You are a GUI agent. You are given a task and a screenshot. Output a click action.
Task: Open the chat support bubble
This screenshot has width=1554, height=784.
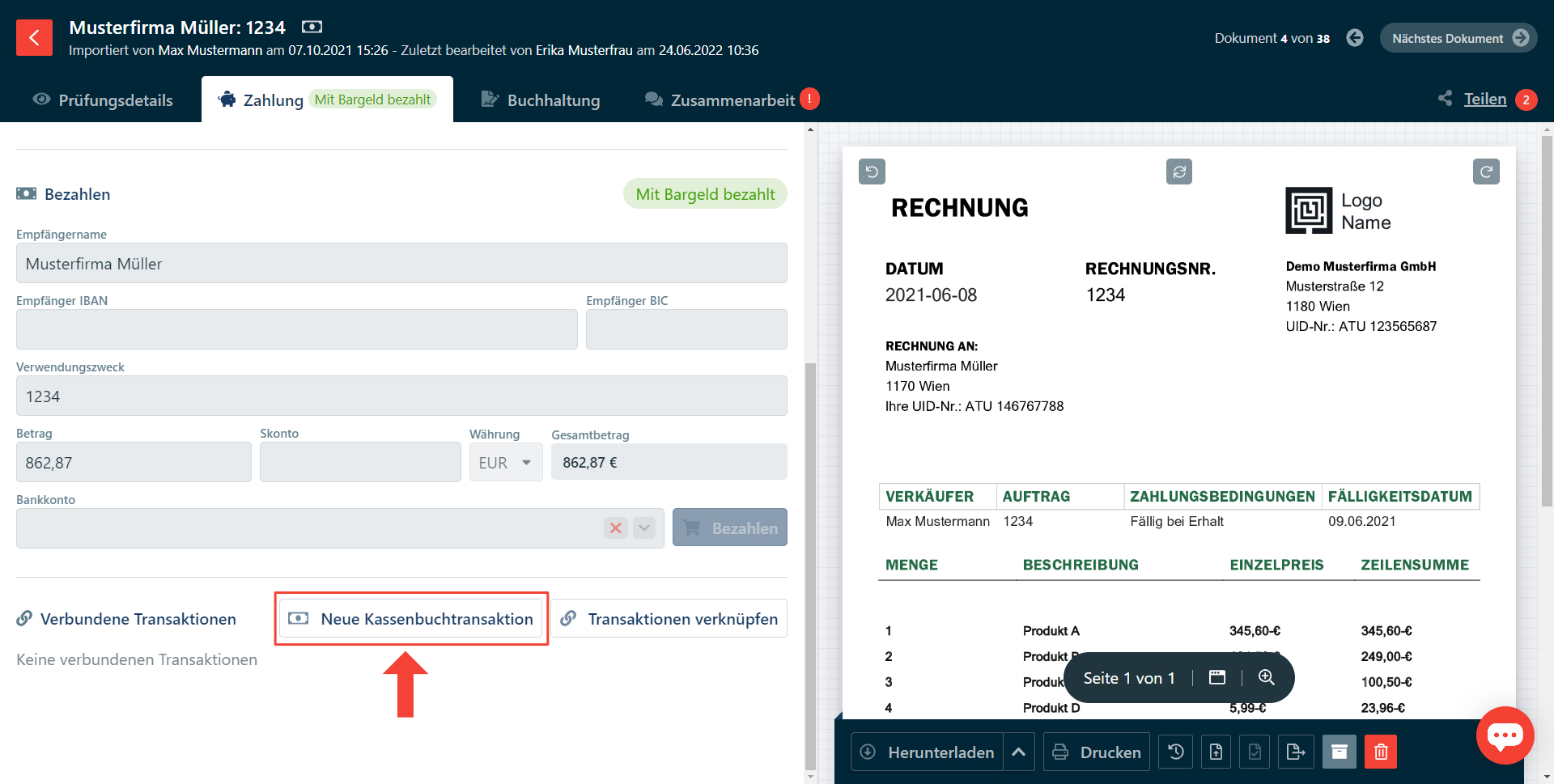click(x=1505, y=735)
